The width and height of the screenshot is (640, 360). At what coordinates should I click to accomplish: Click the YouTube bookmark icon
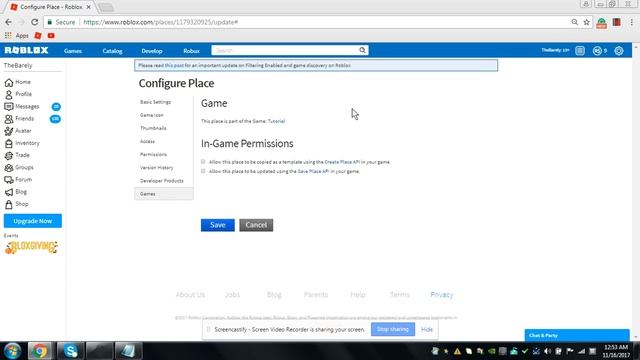(51, 36)
